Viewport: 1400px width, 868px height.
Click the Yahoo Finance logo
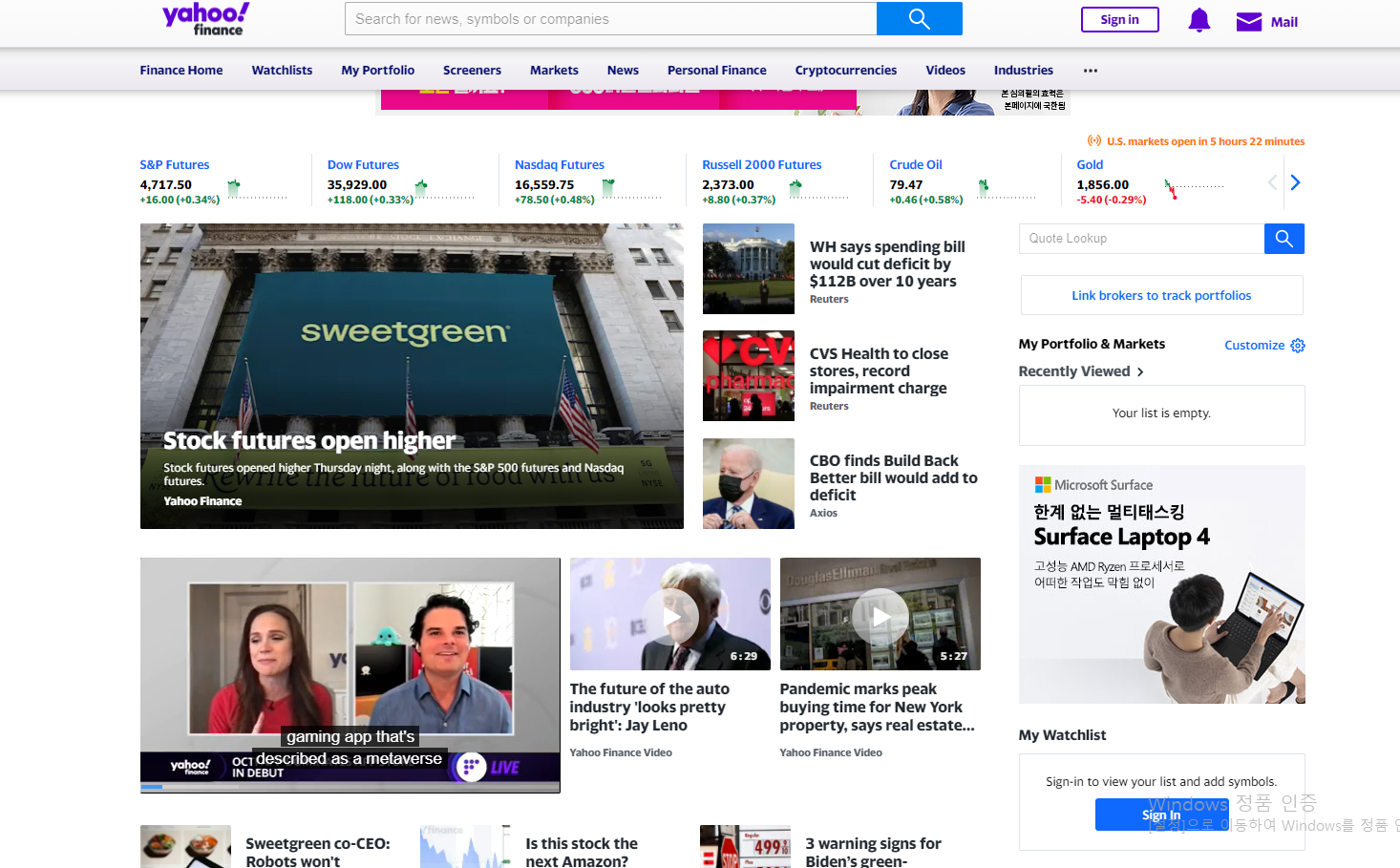pos(206,18)
